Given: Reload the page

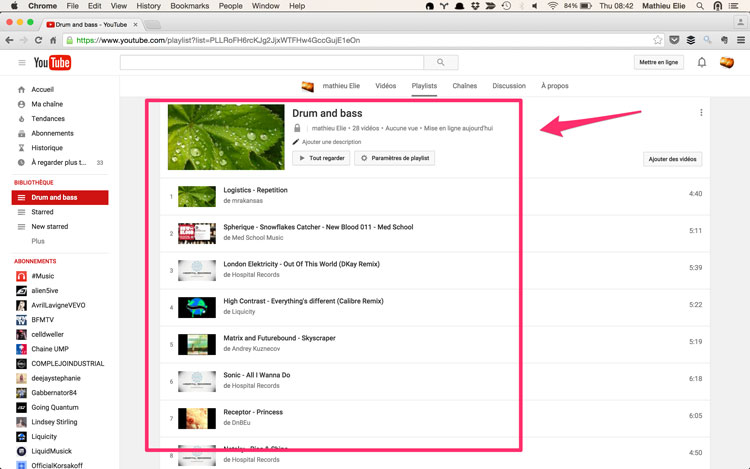Looking at the screenshot, I should click(x=38, y=40).
